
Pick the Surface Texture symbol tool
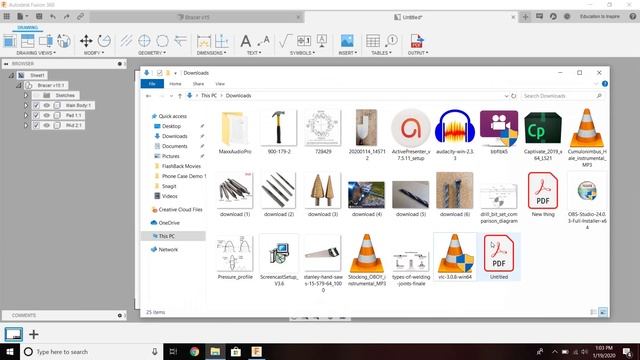tap(286, 41)
